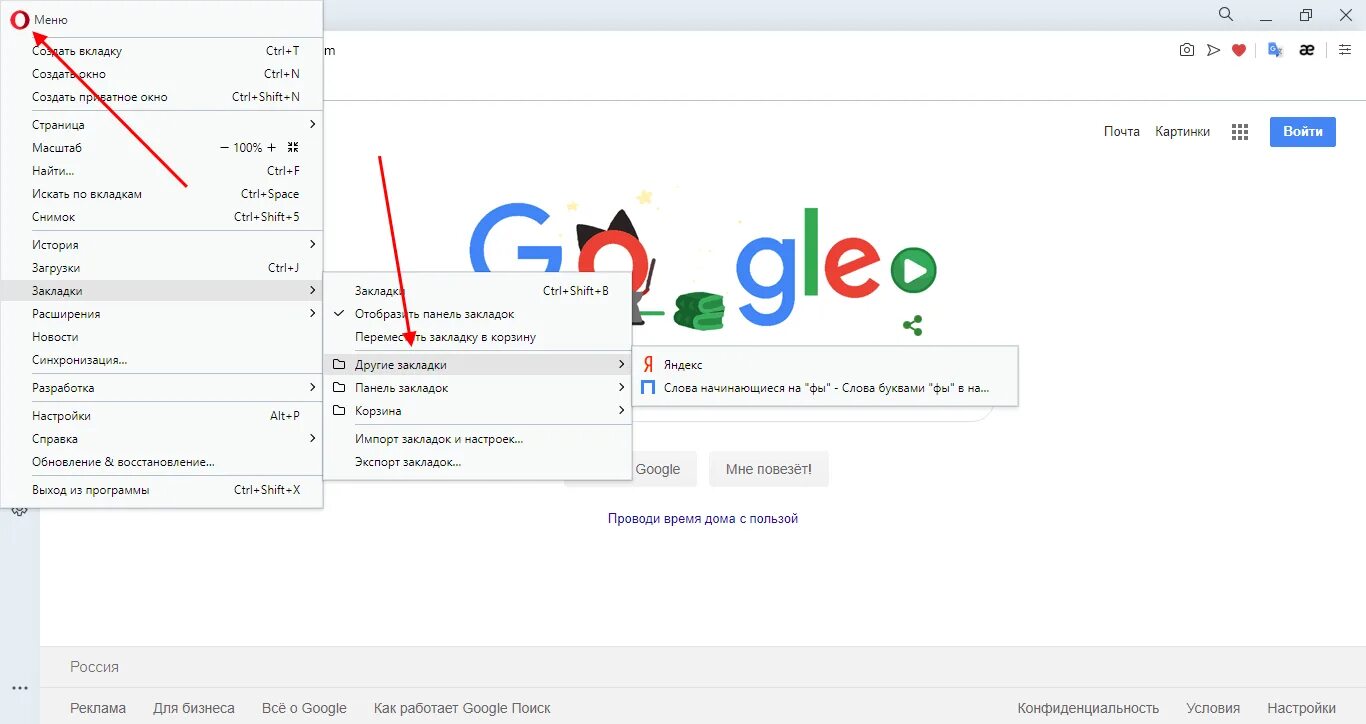Expand the Корзина folder arrow
1366x724 pixels.
point(621,411)
